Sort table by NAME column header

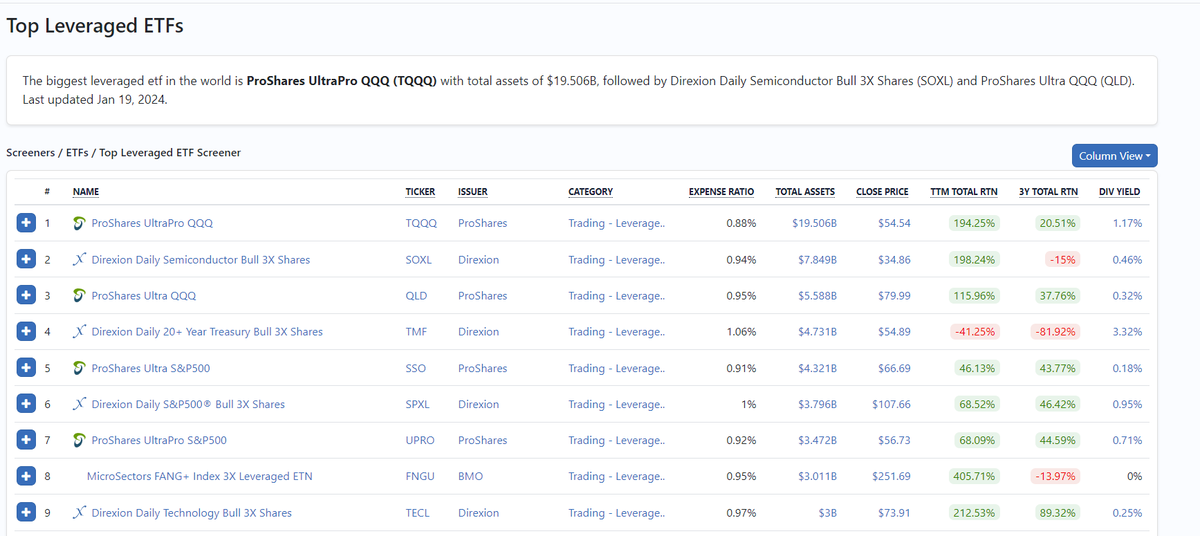point(86,192)
